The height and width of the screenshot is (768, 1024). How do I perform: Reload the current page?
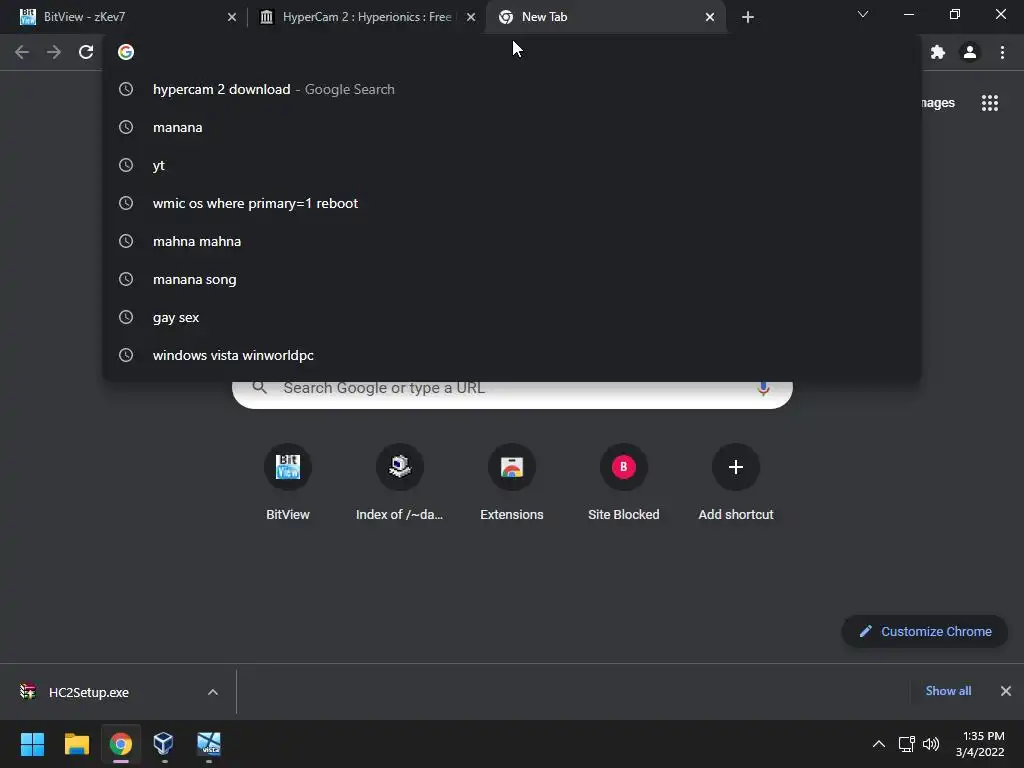(86, 52)
